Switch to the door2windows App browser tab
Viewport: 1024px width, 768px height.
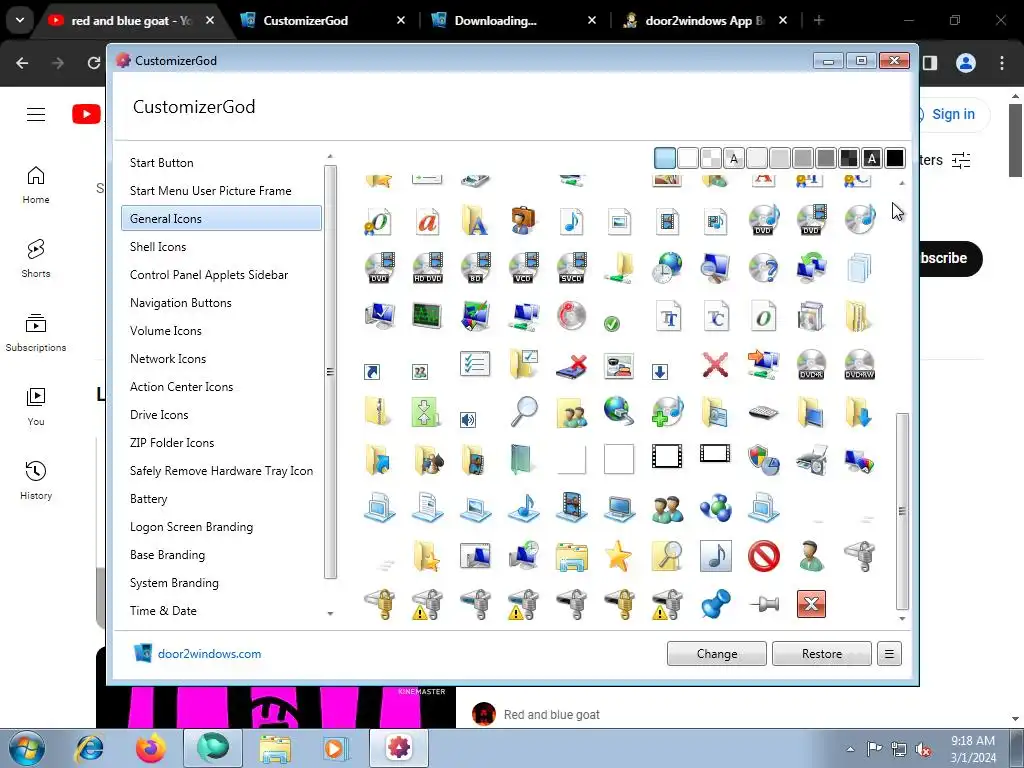705,21
